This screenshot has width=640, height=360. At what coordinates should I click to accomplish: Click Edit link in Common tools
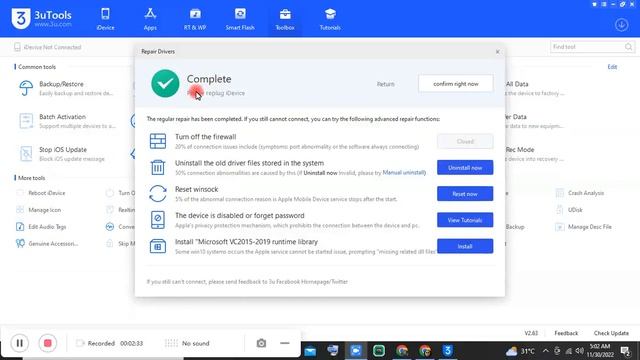[x=612, y=67]
